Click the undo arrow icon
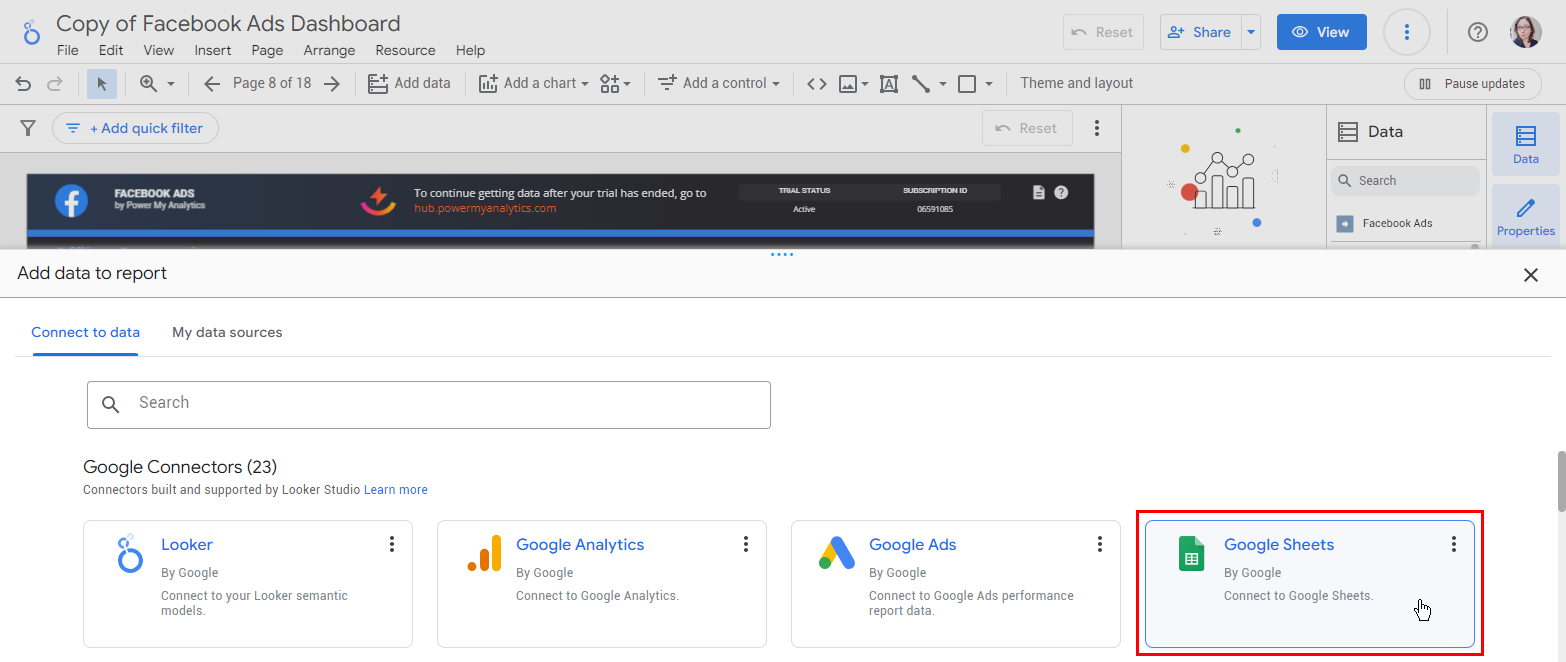Viewport: 1566px width, 662px height. [x=23, y=84]
